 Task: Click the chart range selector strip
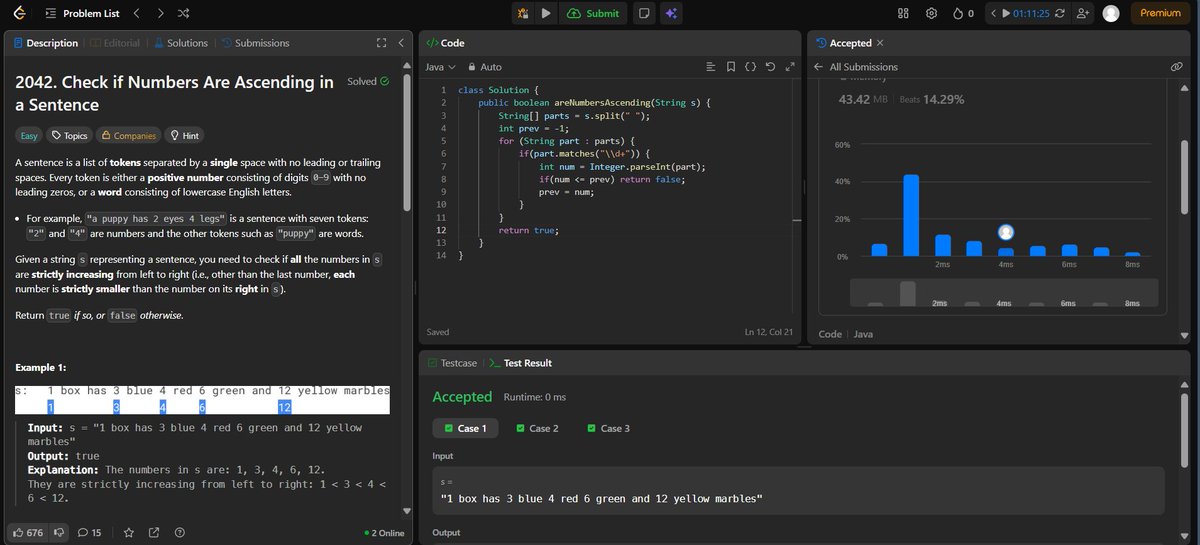pos(1004,293)
